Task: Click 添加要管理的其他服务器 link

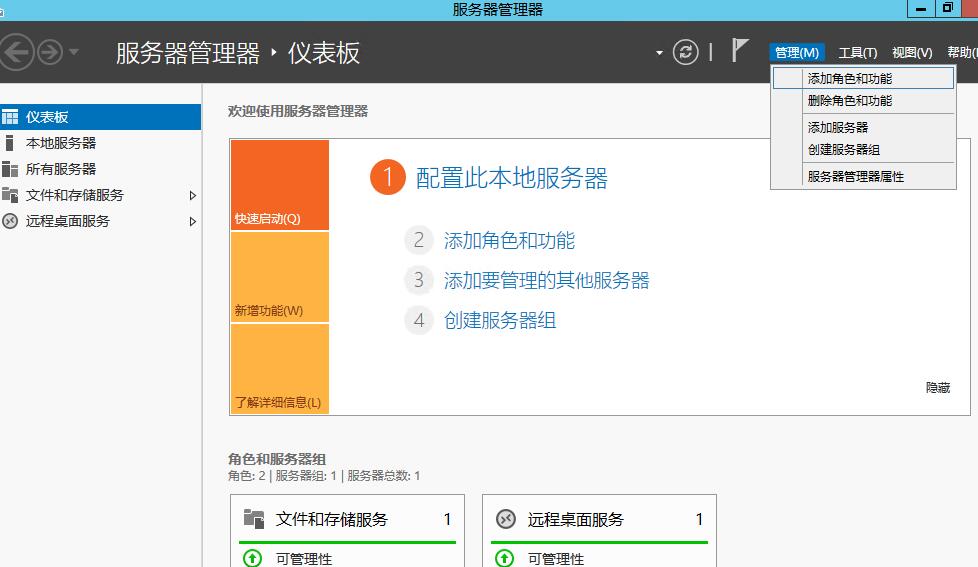Action: click(x=546, y=281)
